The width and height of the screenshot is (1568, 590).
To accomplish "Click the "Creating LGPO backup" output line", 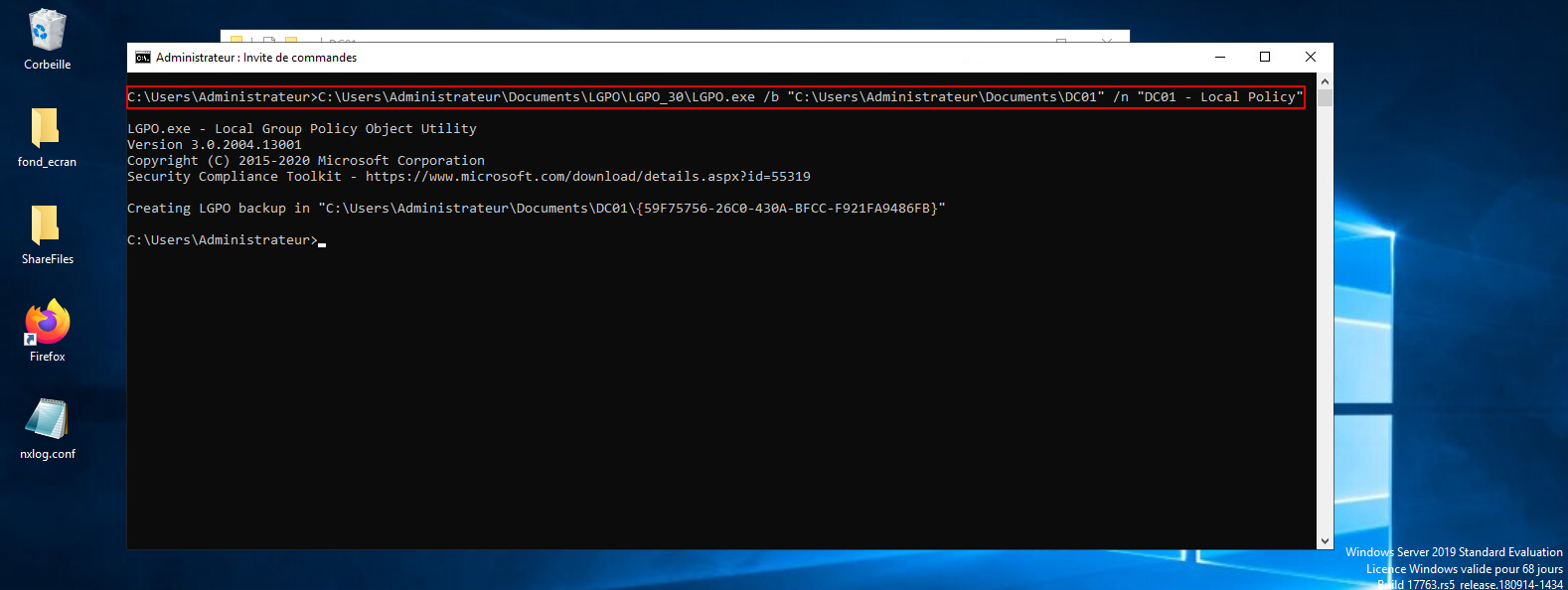I will coord(536,209).
